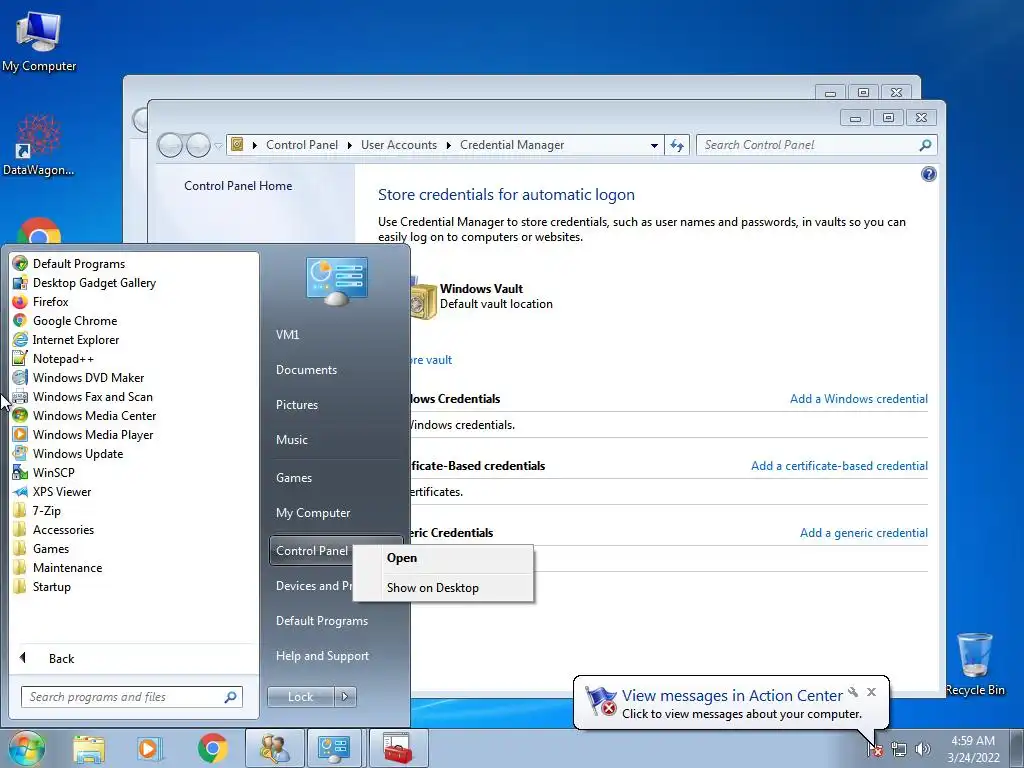The width and height of the screenshot is (1024, 768).
Task: Open Documents from the Start menu
Action: [x=306, y=370]
